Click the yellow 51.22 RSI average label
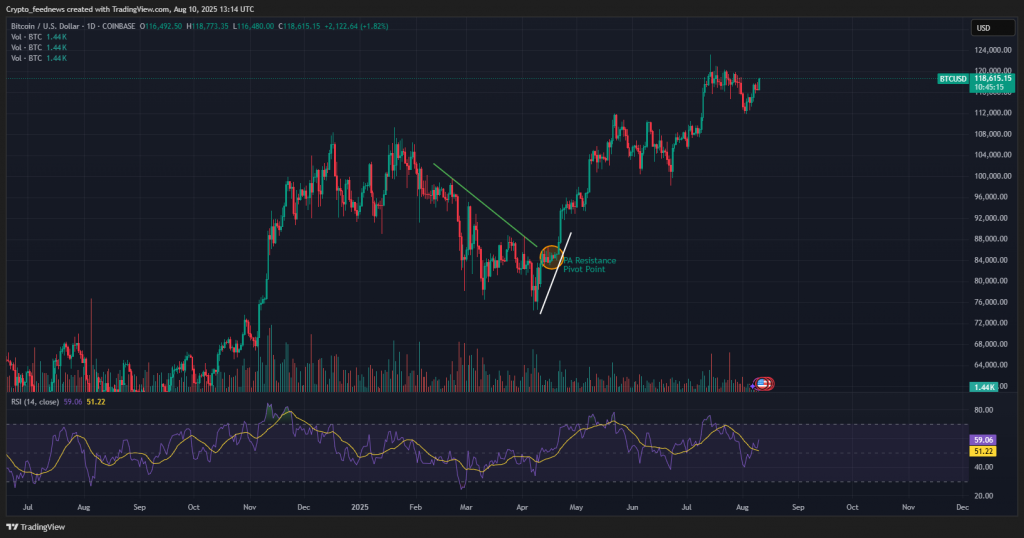This screenshot has width=1024, height=538. [982, 451]
